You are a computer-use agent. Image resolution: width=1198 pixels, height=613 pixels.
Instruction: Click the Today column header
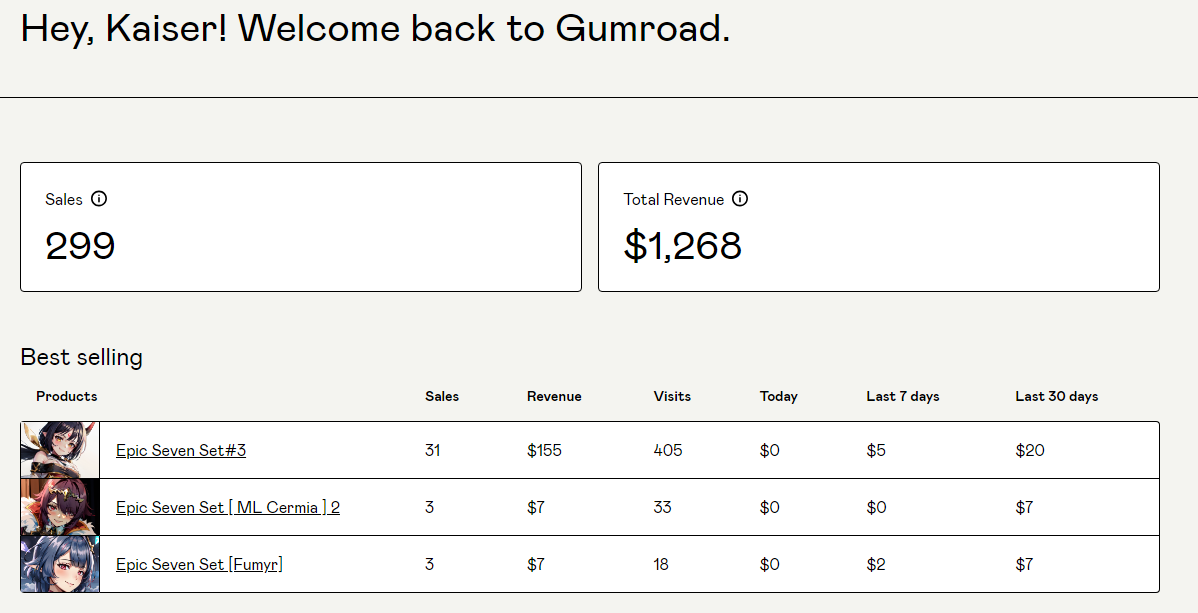click(x=779, y=397)
